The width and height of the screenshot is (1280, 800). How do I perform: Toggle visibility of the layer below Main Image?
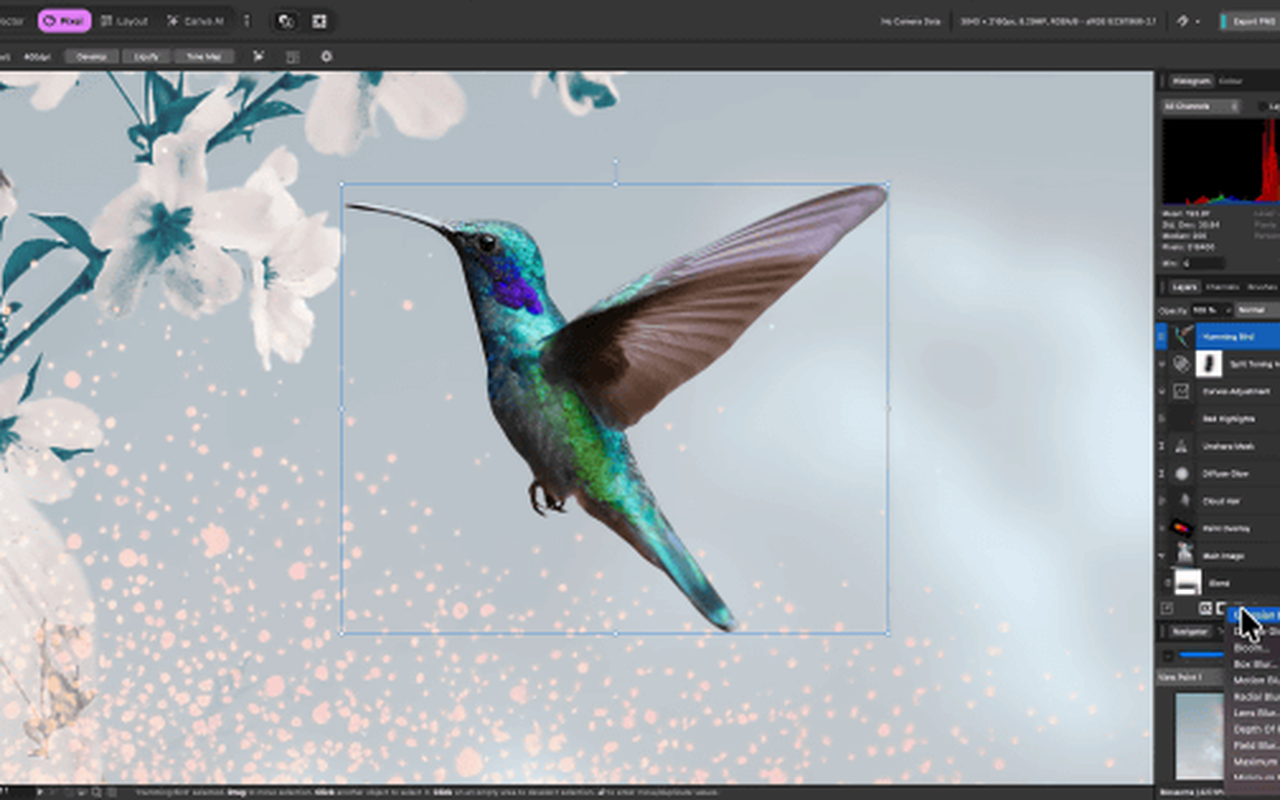click(1167, 582)
